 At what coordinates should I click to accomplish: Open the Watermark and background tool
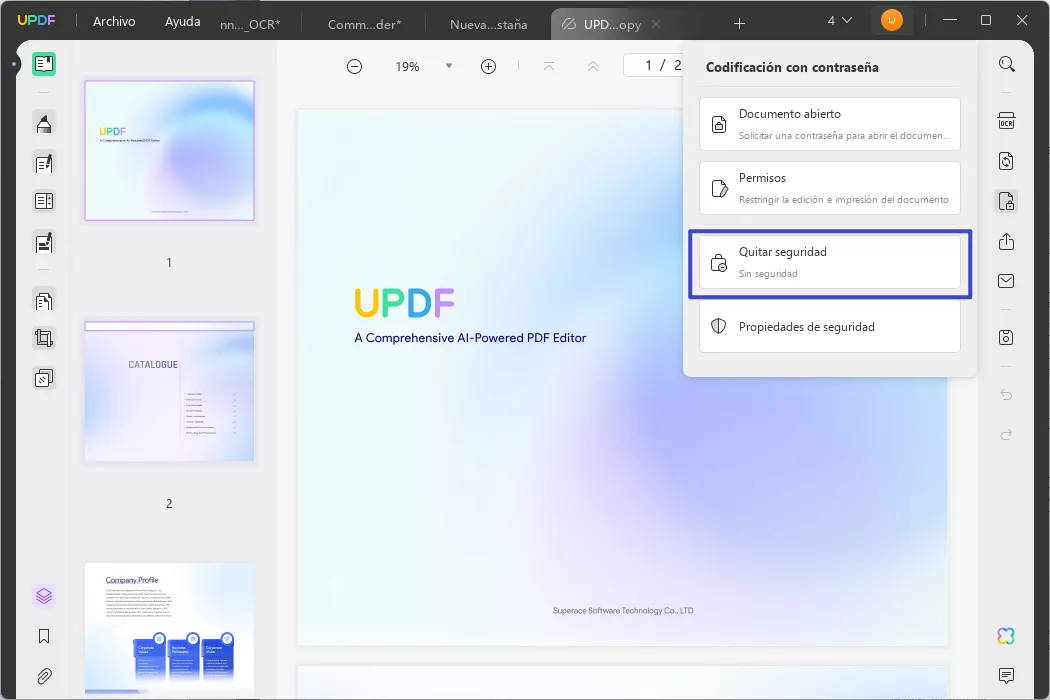tap(44, 378)
